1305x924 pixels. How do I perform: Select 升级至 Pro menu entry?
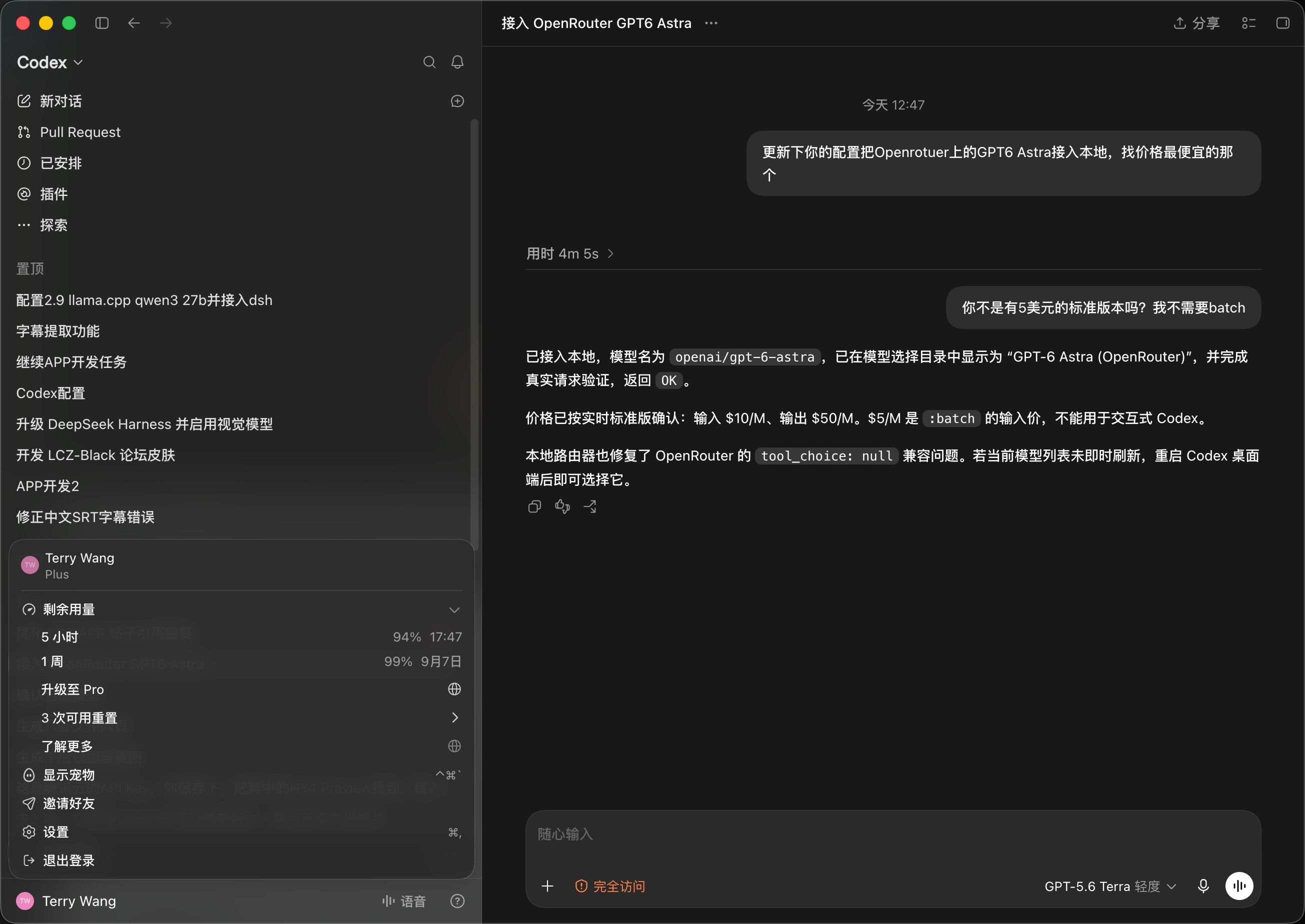[x=241, y=689]
